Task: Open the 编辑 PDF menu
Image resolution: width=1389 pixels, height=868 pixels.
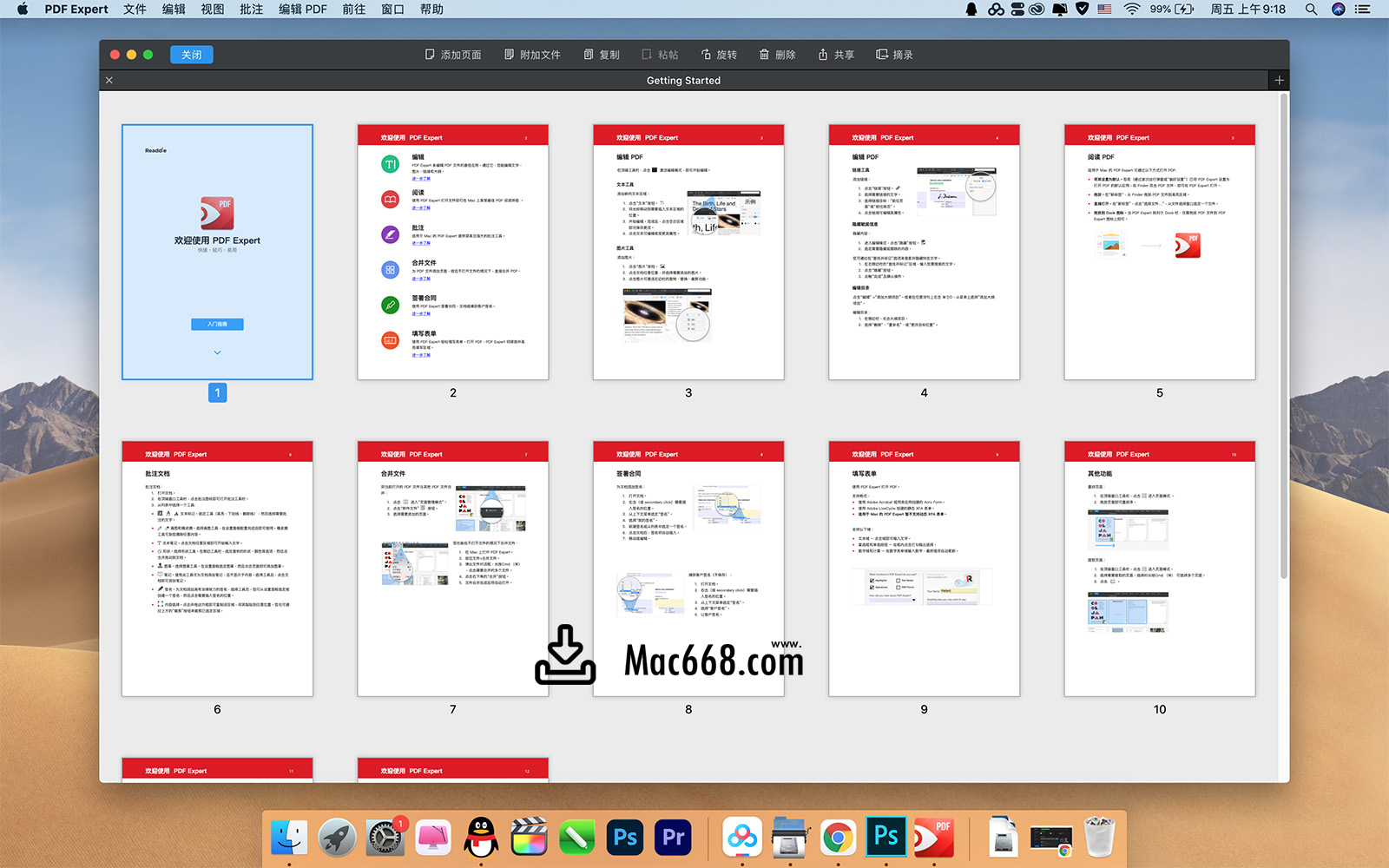Action: point(303,9)
